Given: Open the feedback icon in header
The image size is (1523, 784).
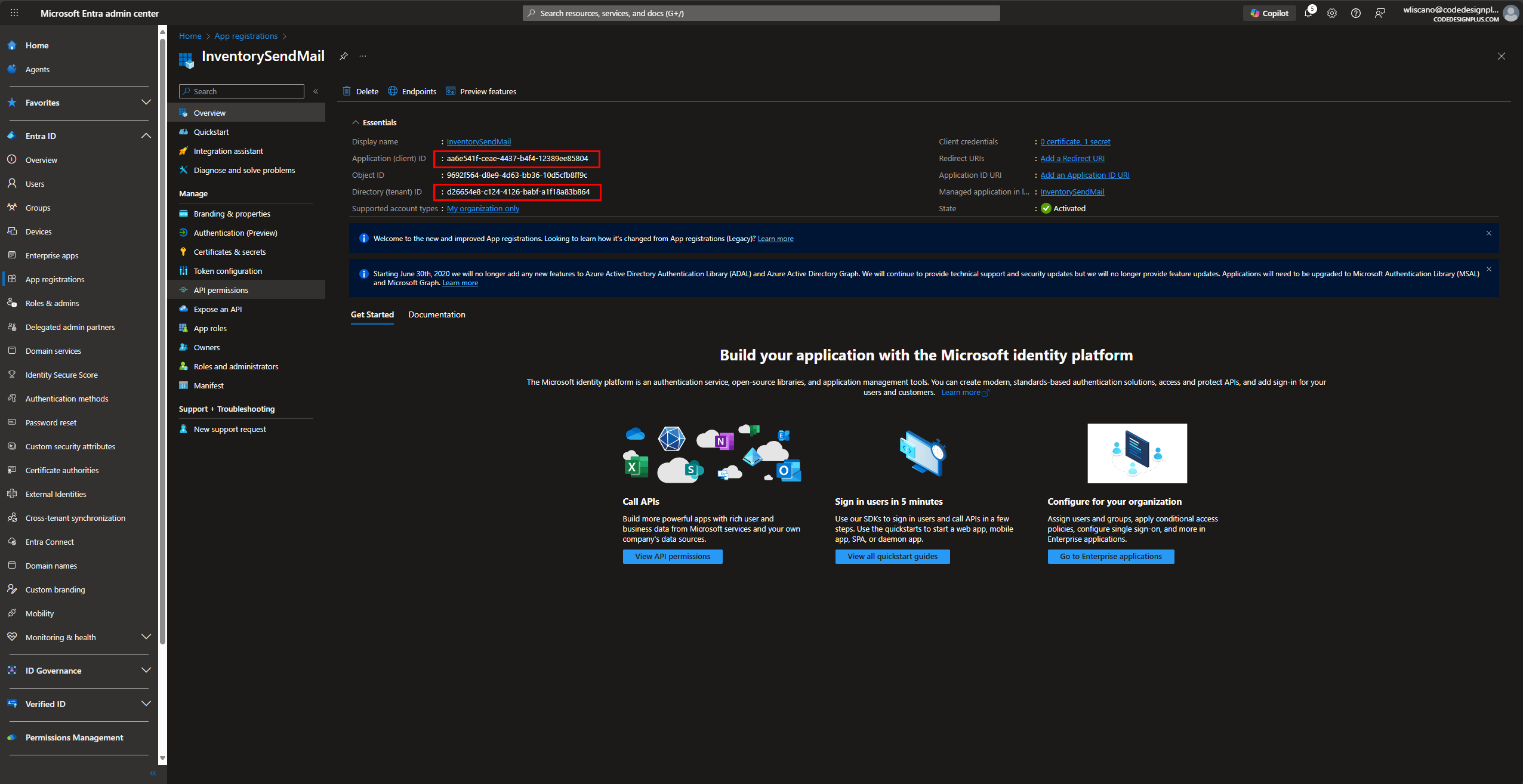Looking at the screenshot, I should [x=1380, y=13].
